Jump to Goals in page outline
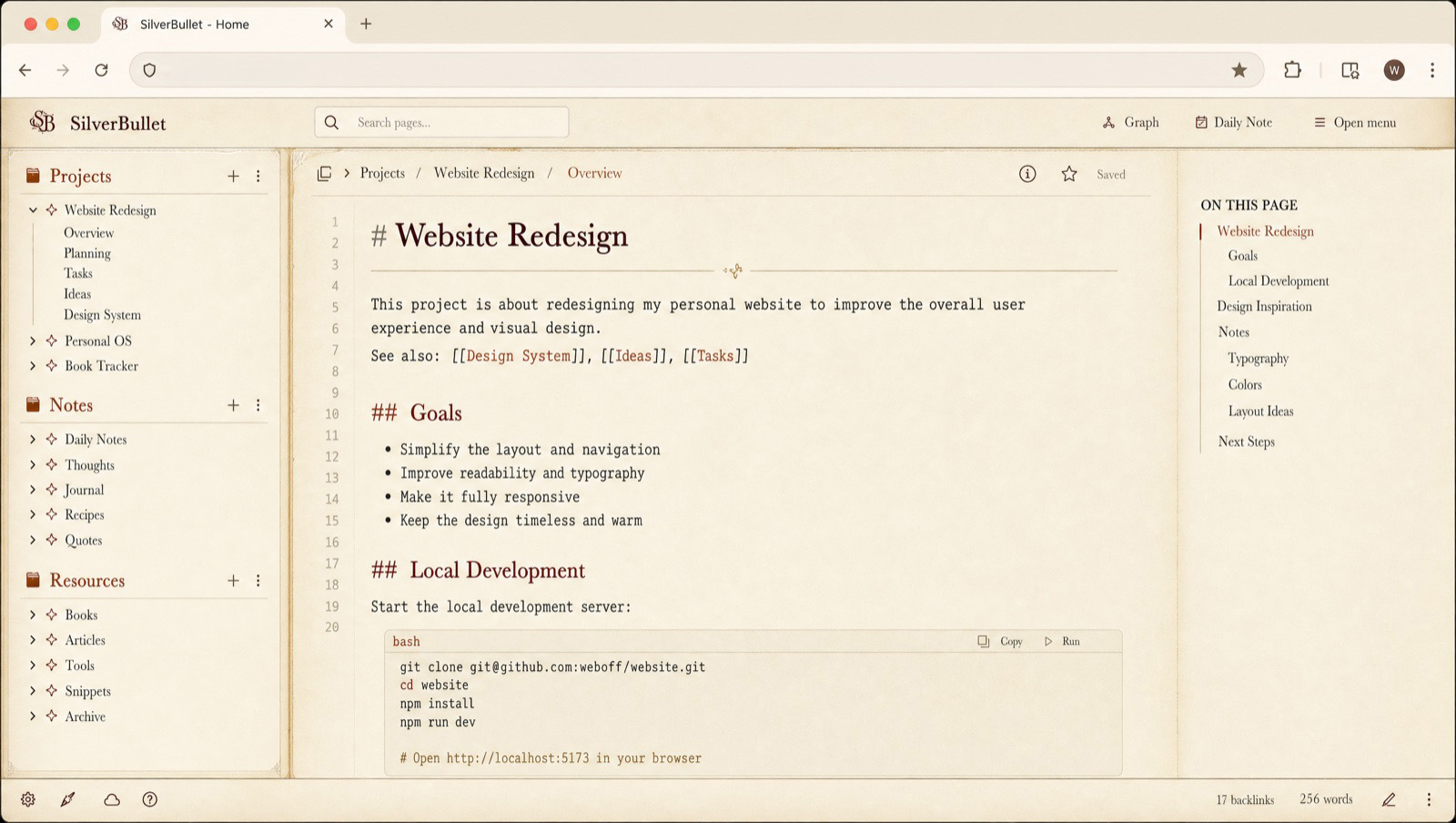This screenshot has width=1456, height=823. click(1242, 256)
